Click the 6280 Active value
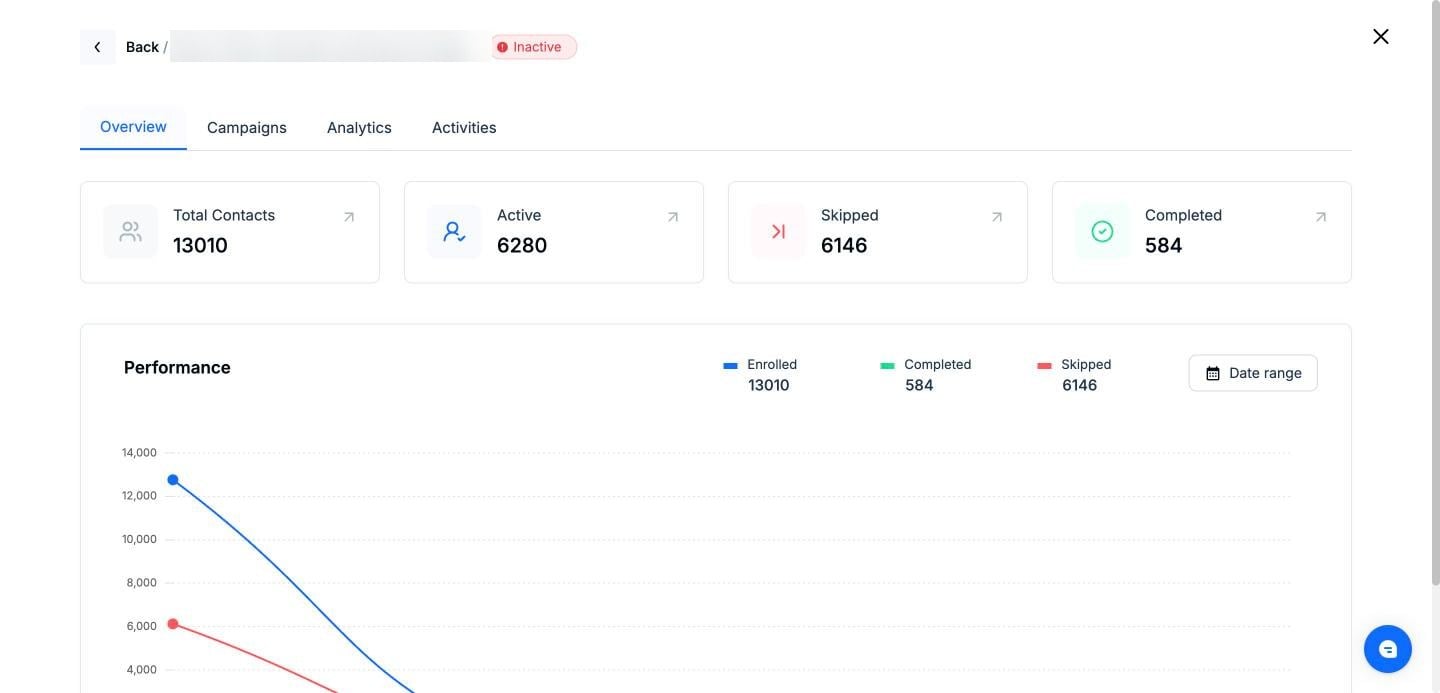Screen dimensions: 1440x693 click(522, 246)
